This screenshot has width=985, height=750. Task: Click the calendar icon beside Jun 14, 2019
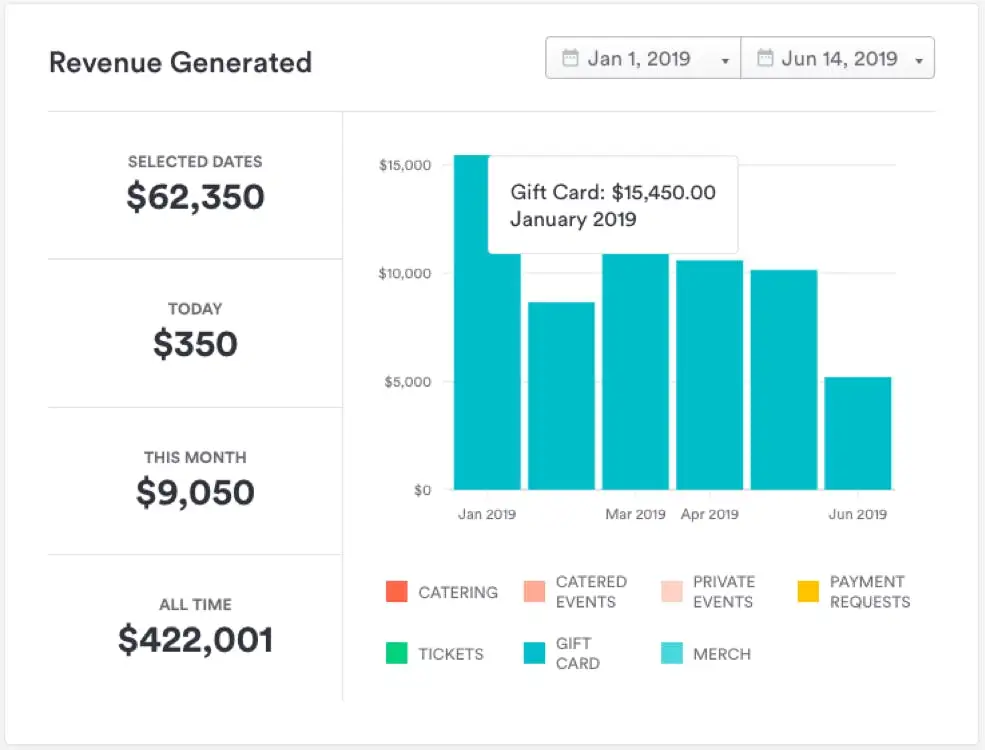pyautogui.click(x=765, y=58)
